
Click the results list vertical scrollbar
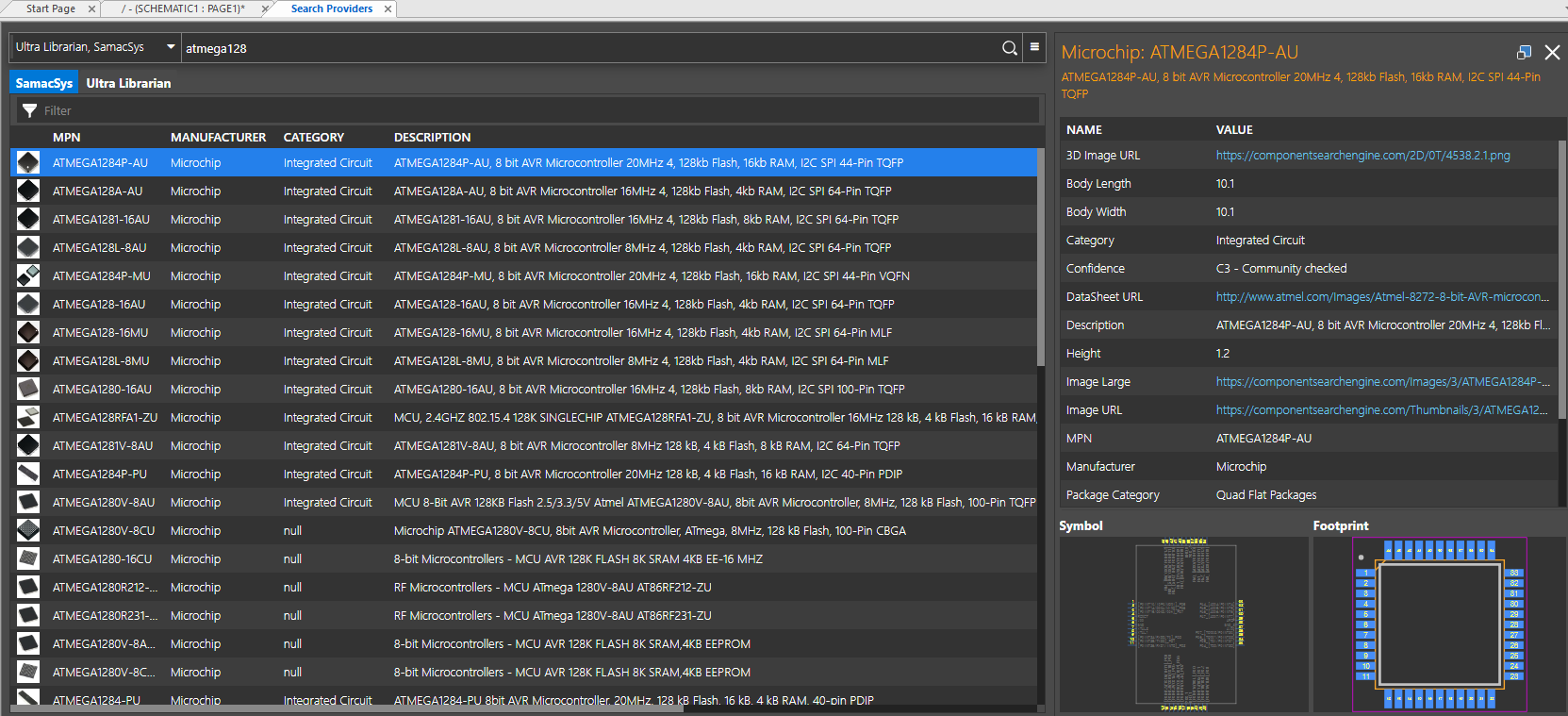pos(1041,258)
